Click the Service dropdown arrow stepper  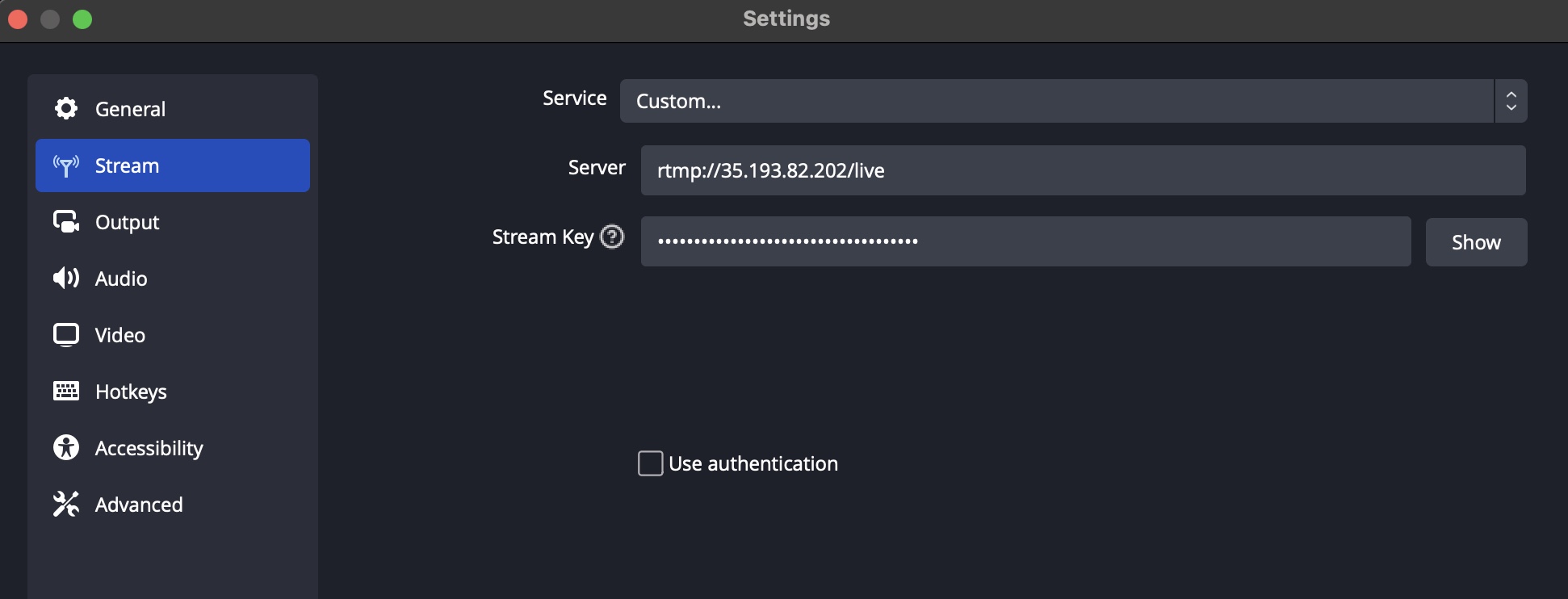coord(1511,101)
